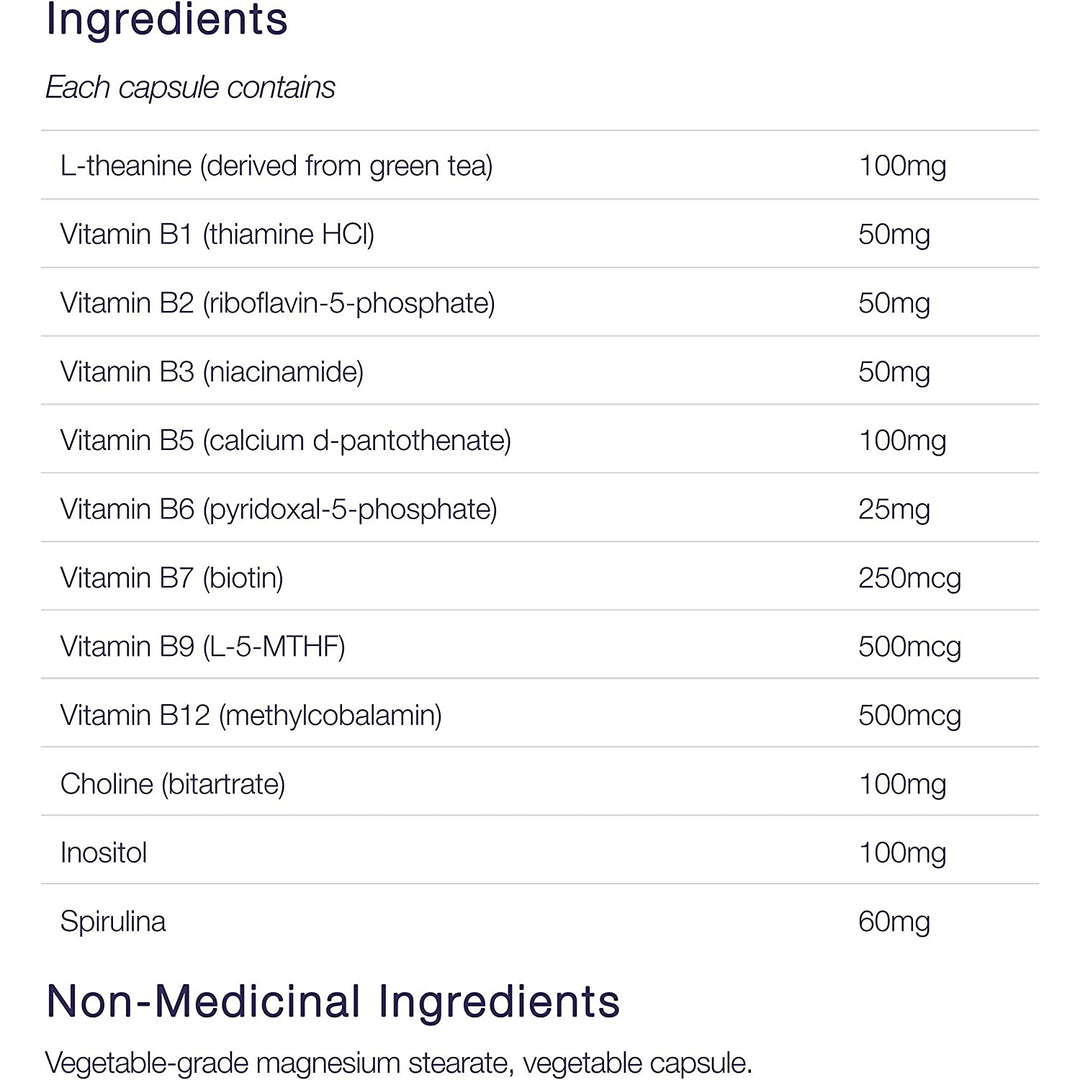Select the Vitamin B7 (biotin) entry

coord(172,578)
